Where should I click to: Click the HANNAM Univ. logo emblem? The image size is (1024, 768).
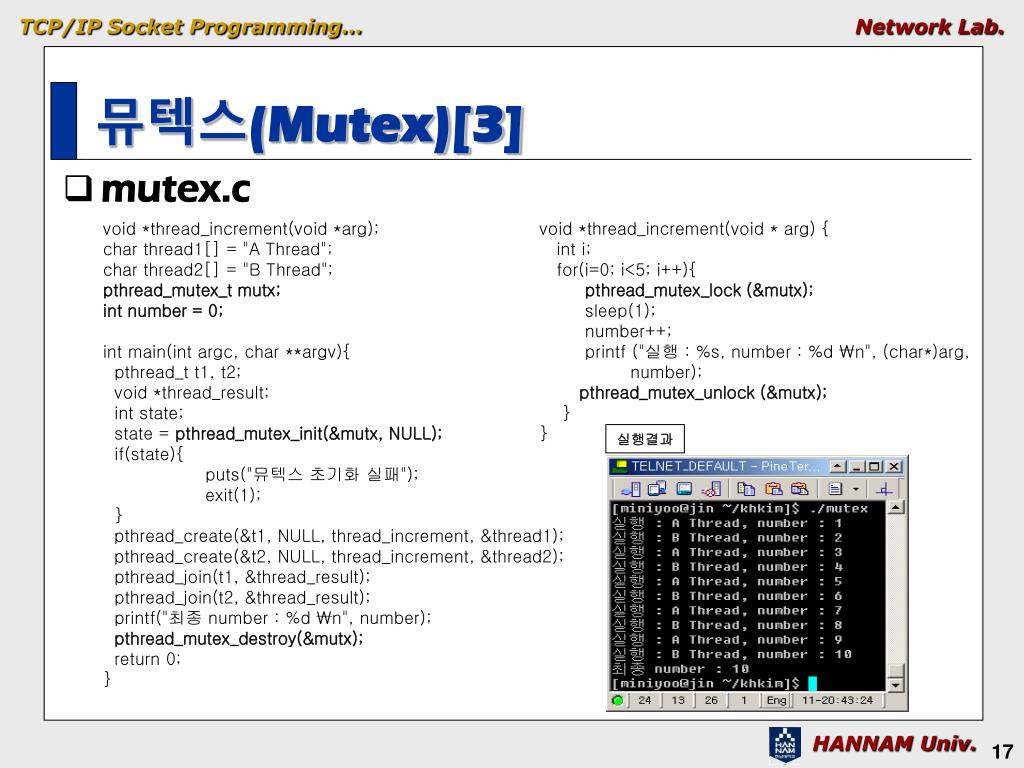[x=784, y=744]
